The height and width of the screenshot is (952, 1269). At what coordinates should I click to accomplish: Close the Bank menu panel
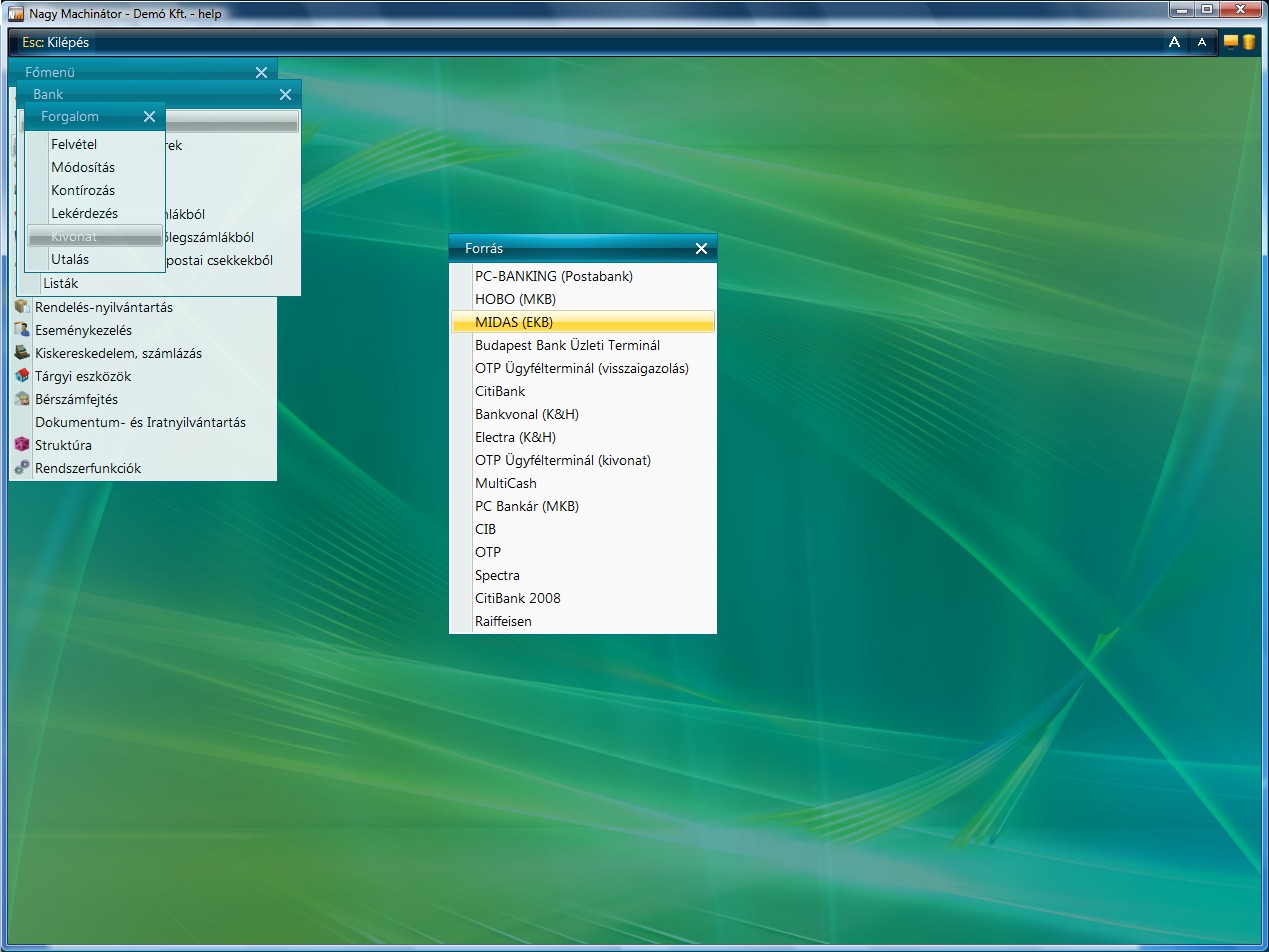[x=285, y=95]
